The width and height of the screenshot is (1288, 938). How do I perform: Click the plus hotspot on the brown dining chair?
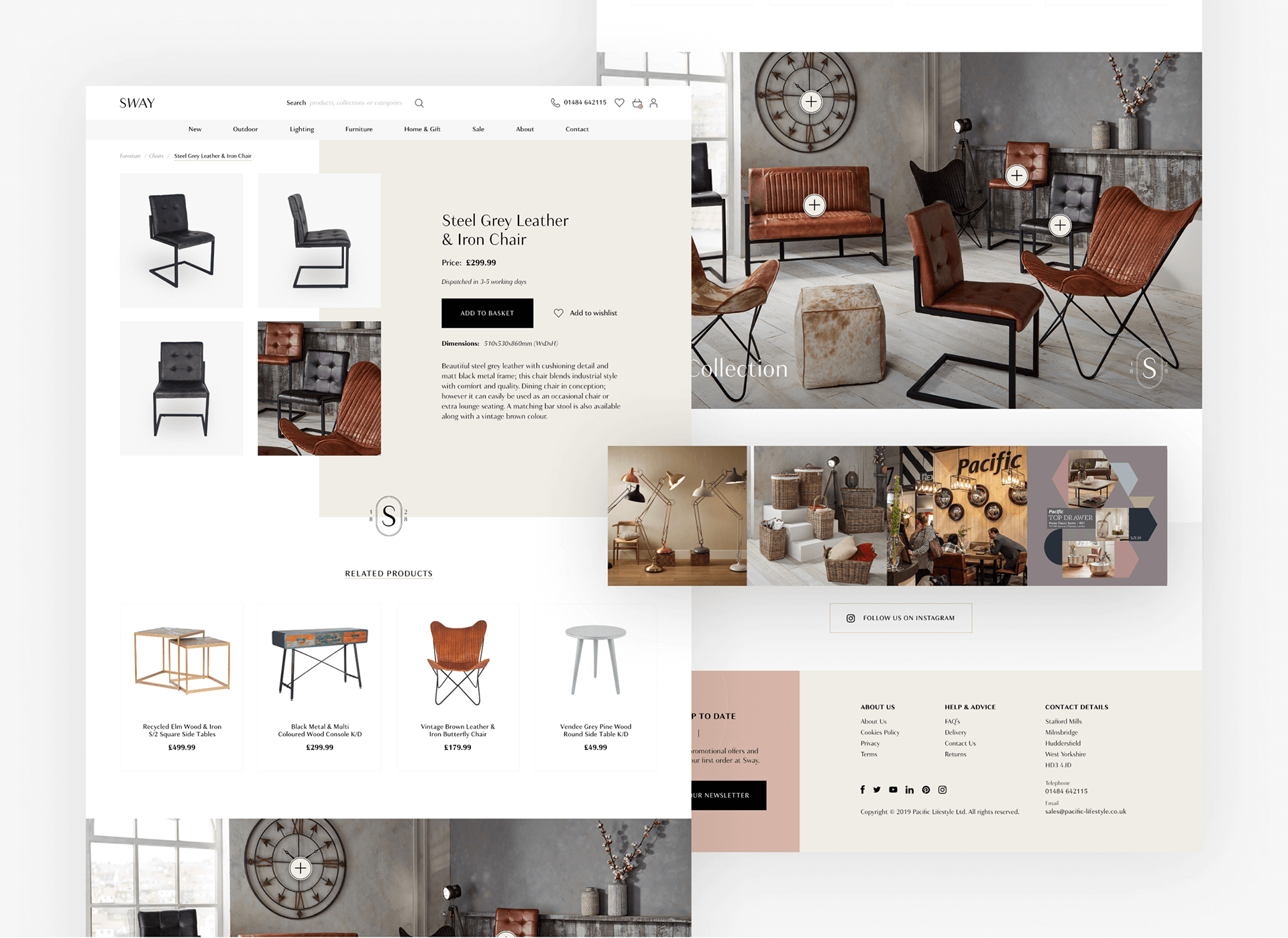click(1017, 176)
